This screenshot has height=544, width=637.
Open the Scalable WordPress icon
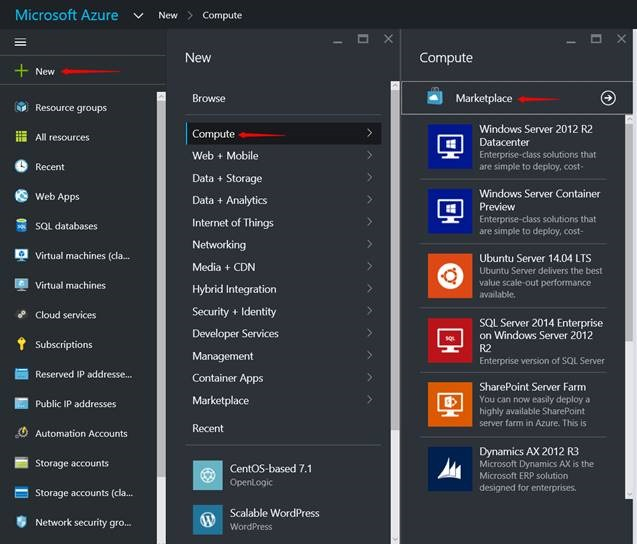tap(207, 519)
